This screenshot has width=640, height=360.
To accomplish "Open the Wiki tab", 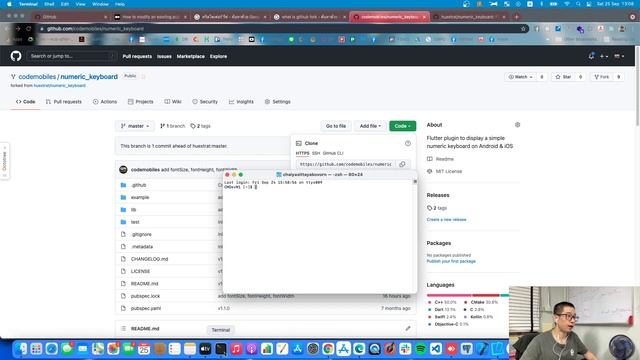I will [x=173, y=102].
